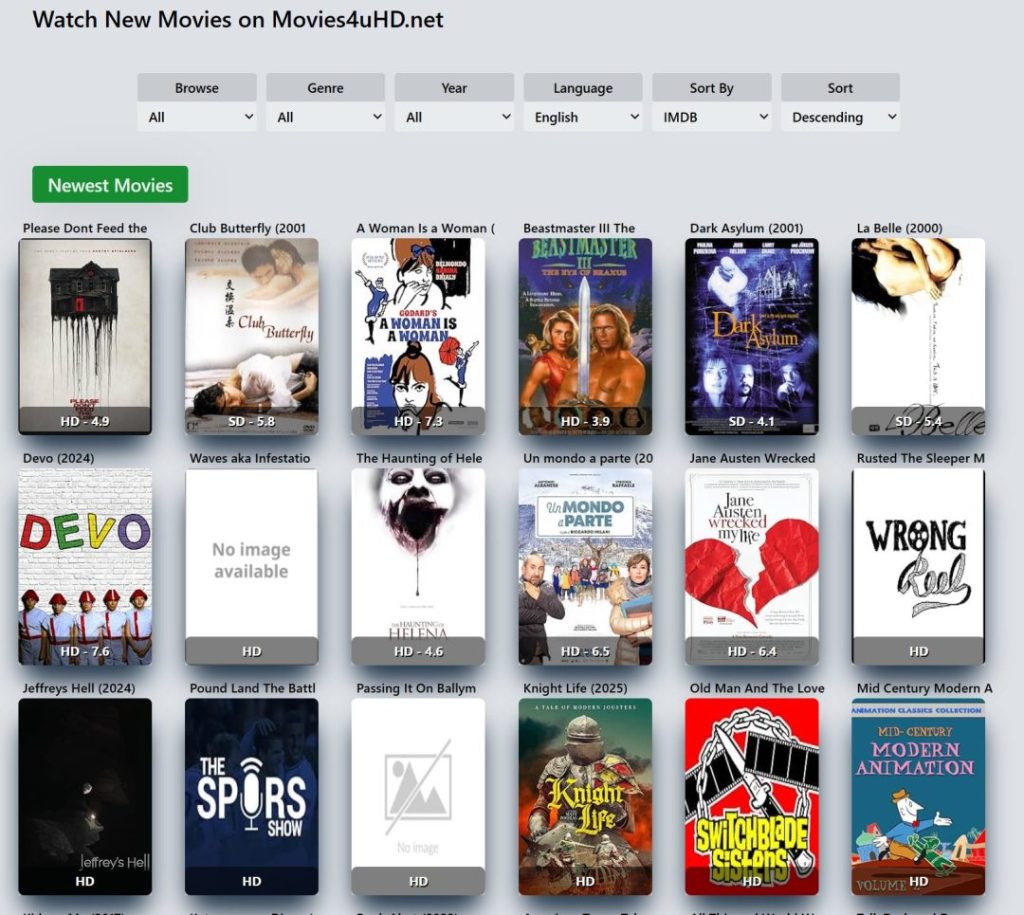This screenshot has width=1024, height=915.
Task: Click the Watch New Movies on Movies4uHD.net heading
Action: [238, 19]
